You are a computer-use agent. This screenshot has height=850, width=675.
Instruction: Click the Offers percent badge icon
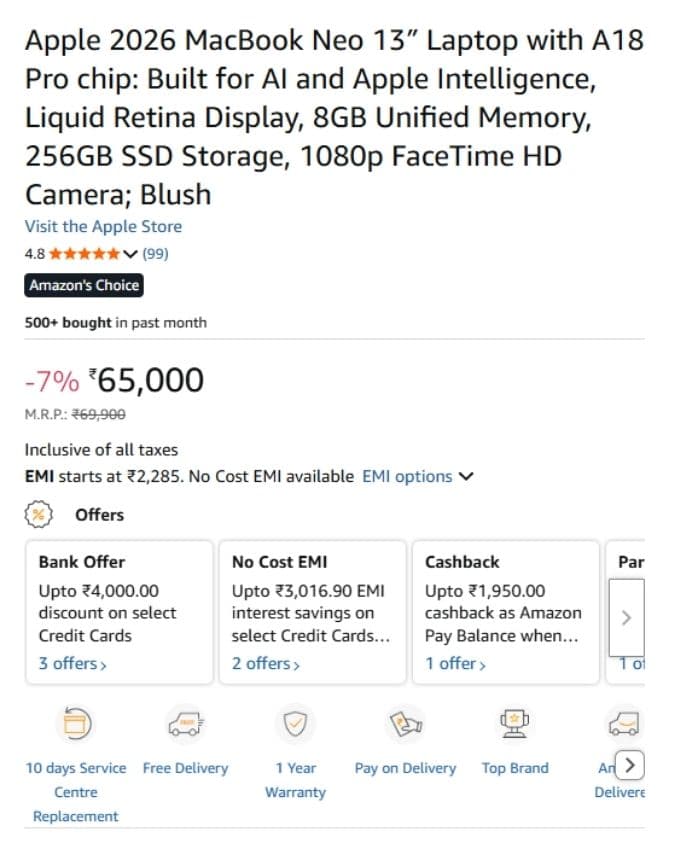click(38, 514)
